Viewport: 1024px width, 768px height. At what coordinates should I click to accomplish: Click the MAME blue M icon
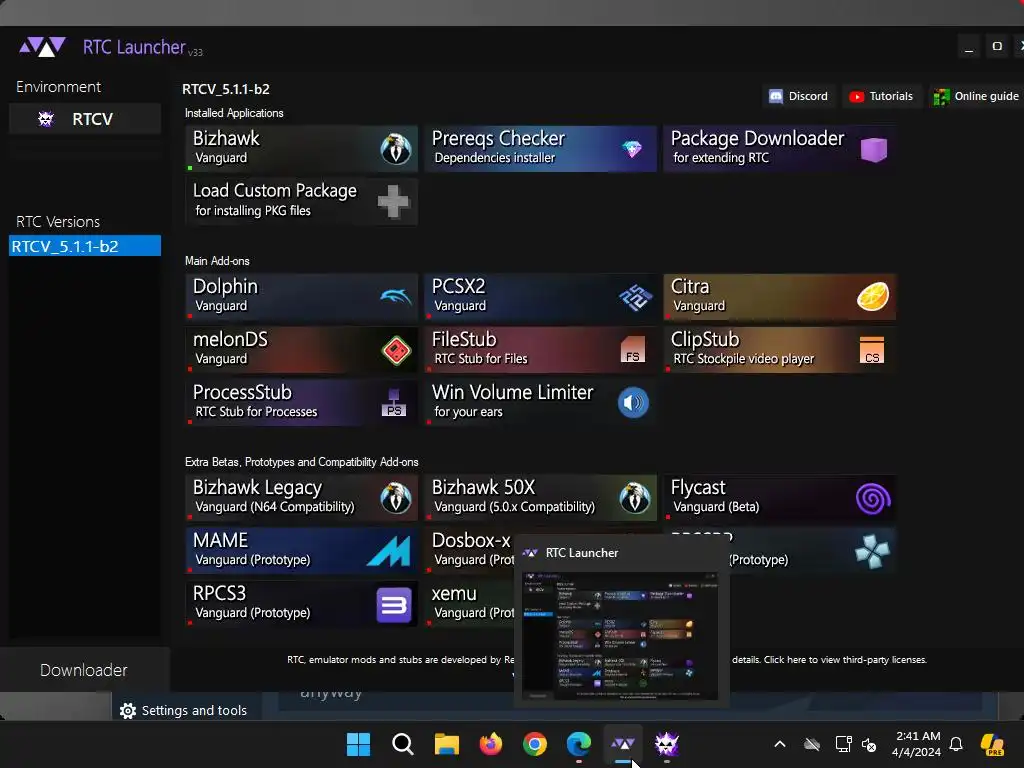(389, 551)
